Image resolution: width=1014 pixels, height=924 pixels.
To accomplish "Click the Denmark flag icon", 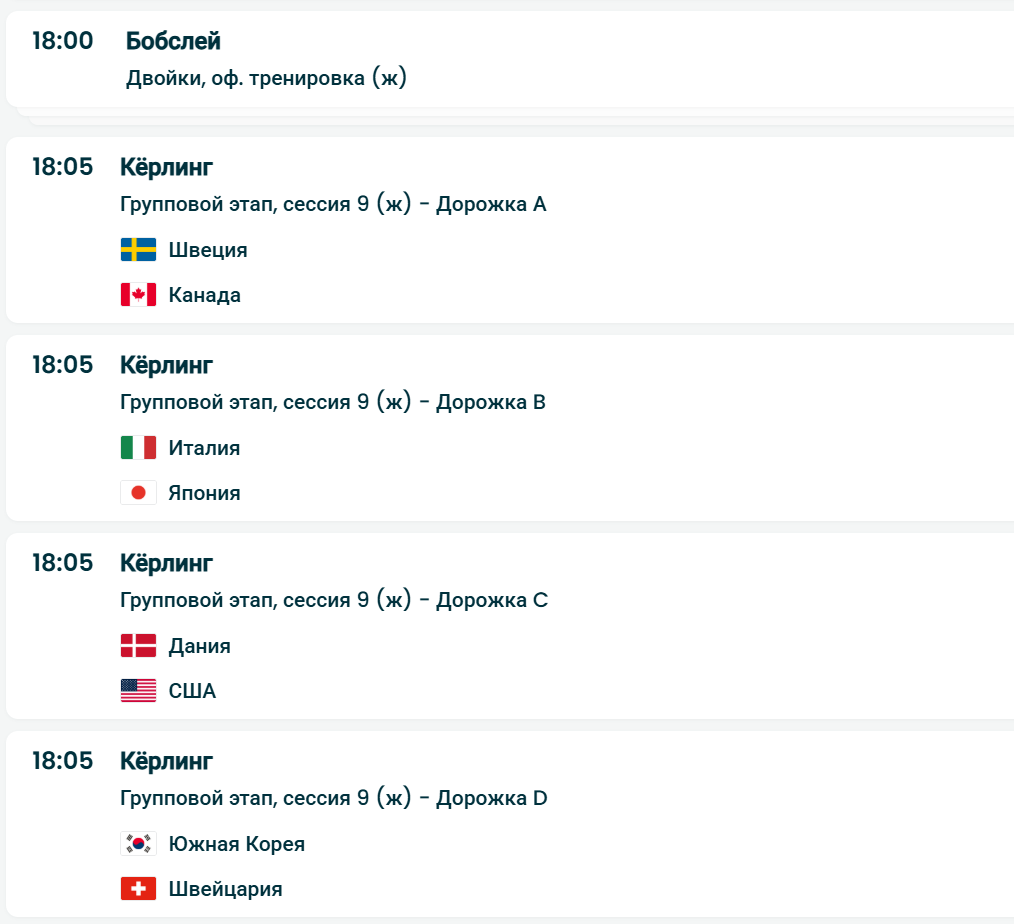I will 138,645.
